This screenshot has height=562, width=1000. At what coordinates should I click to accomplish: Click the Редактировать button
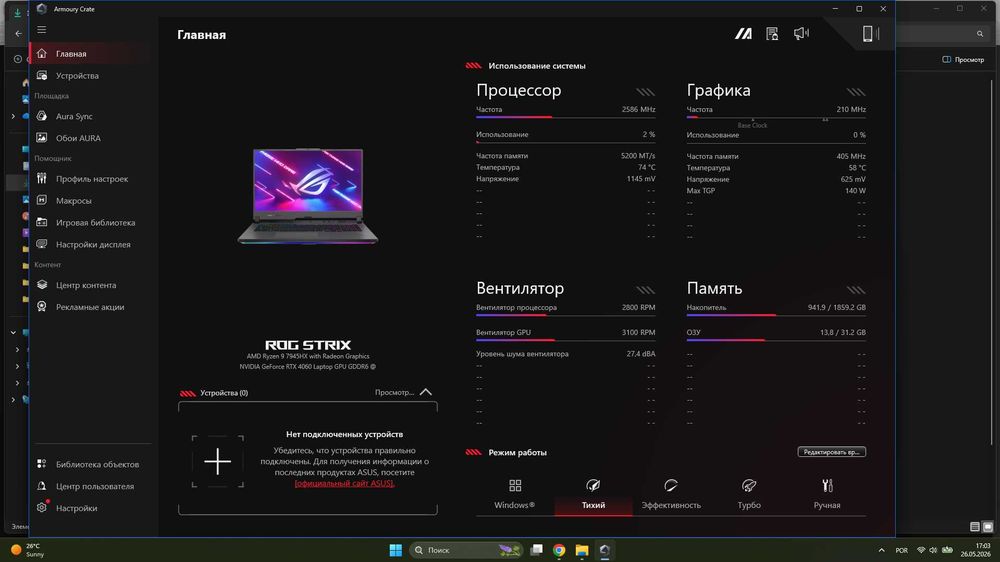[832, 452]
